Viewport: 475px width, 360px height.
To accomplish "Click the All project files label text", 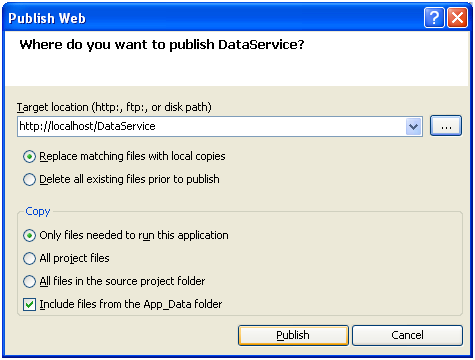I will point(74,258).
